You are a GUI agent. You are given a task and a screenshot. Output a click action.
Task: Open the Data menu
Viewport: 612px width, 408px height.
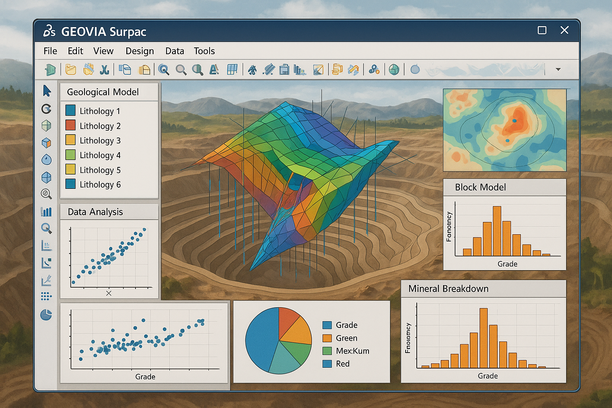pos(174,50)
